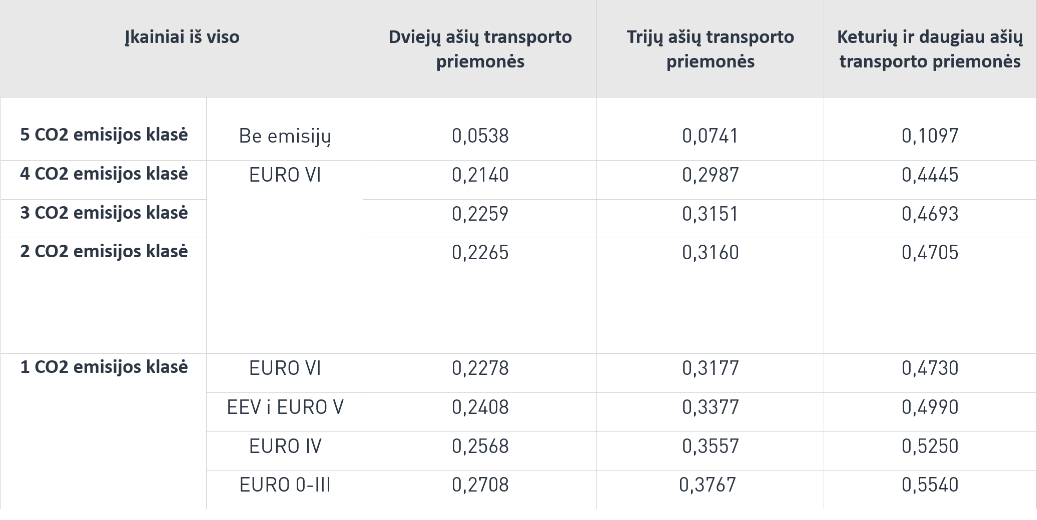Select the cell showing 0,2987

(710, 175)
